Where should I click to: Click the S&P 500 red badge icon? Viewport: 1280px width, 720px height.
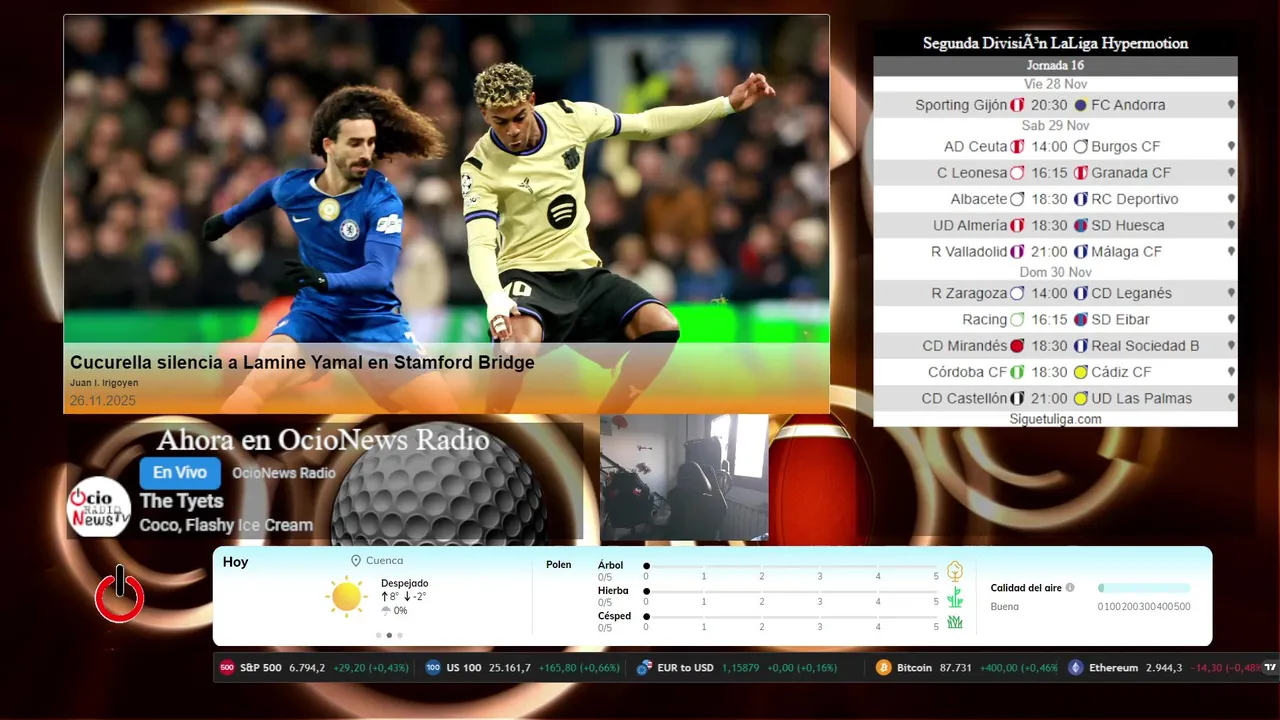[227, 667]
